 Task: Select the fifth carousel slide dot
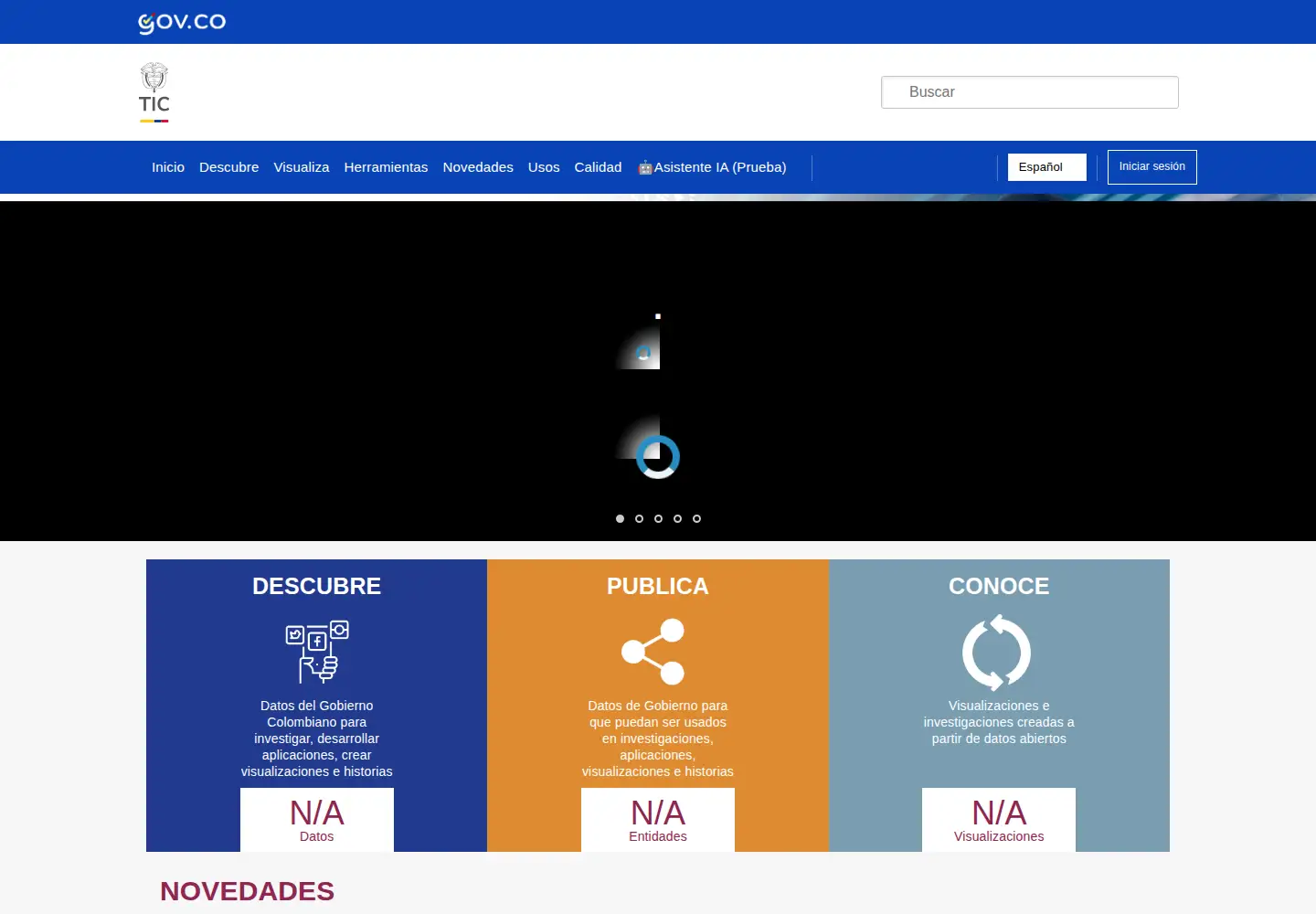tap(696, 518)
